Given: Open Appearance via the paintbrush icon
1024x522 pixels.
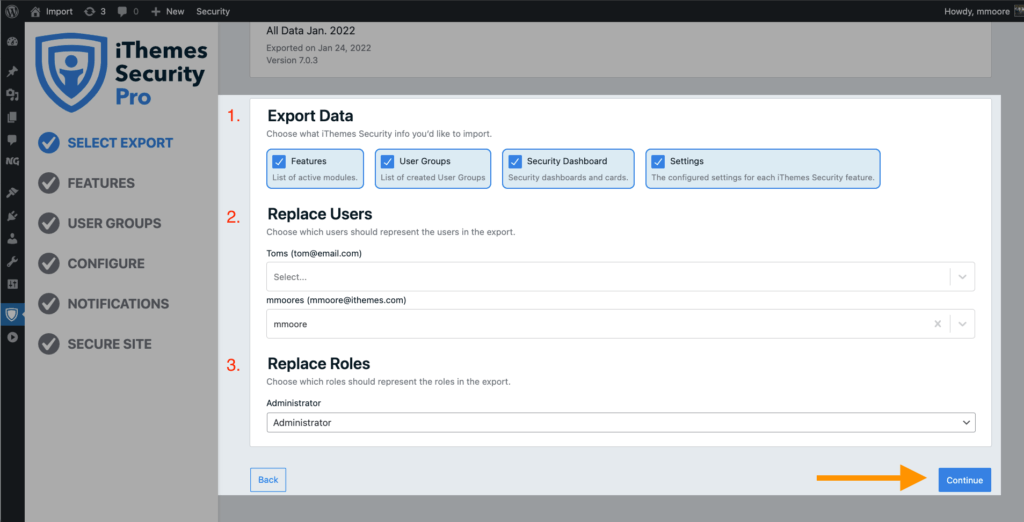Looking at the screenshot, I should [12, 193].
